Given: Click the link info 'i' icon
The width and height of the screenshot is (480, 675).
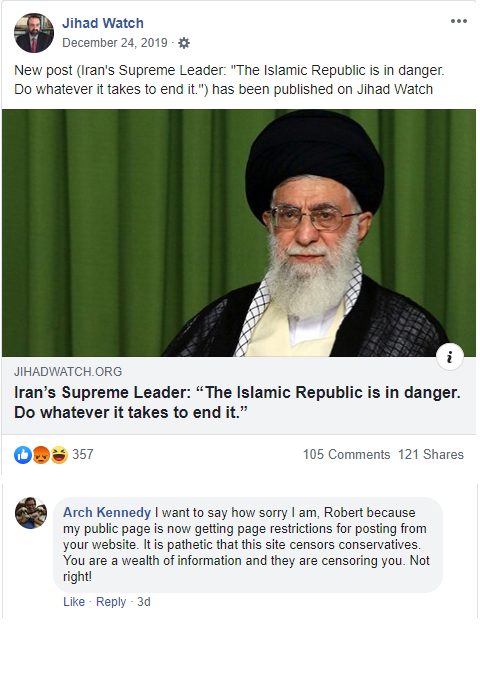Looking at the screenshot, I should [449, 357].
